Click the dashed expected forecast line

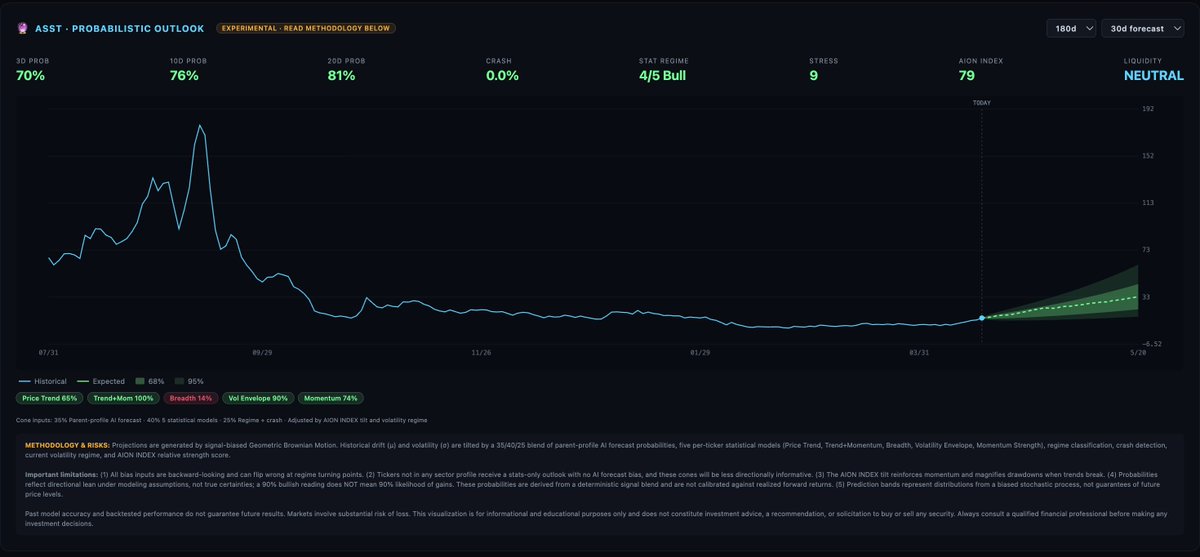point(1060,308)
